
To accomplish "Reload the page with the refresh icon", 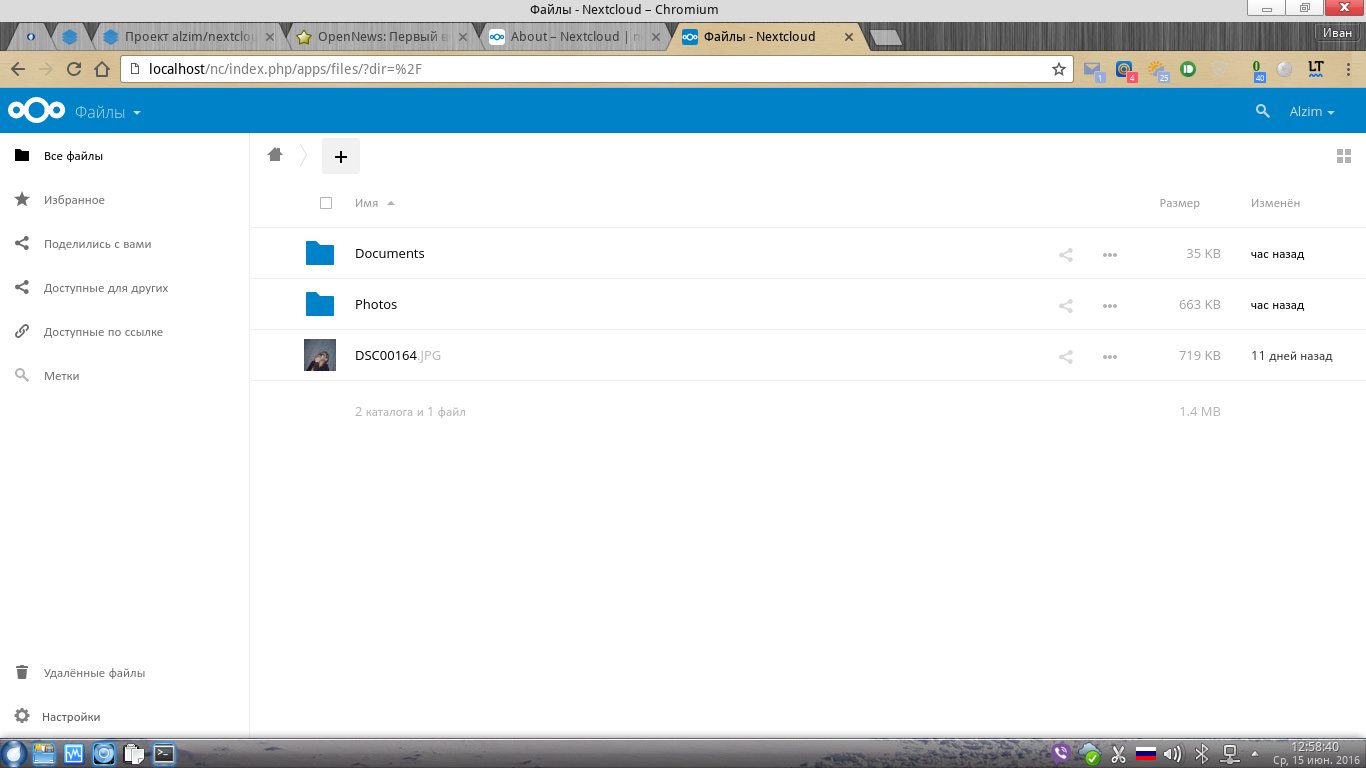I will click(x=73, y=69).
